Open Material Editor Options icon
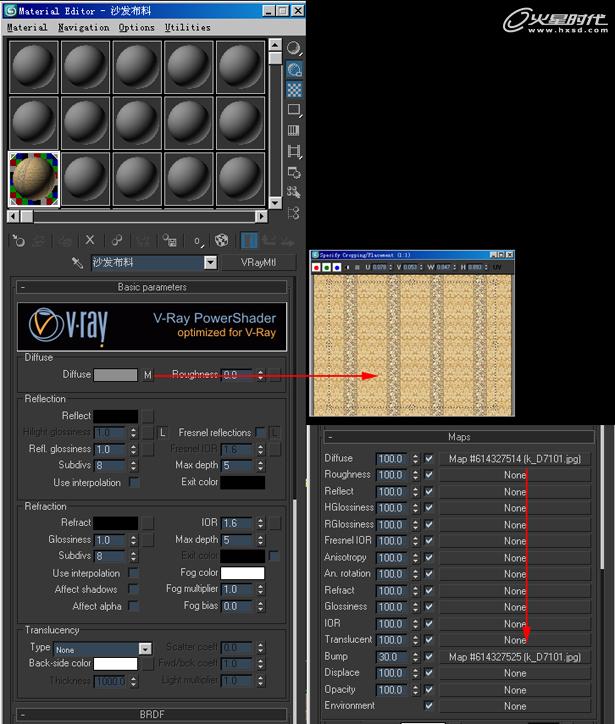The width and height of the screenshot is (615, 724). (x=294, y=172)
